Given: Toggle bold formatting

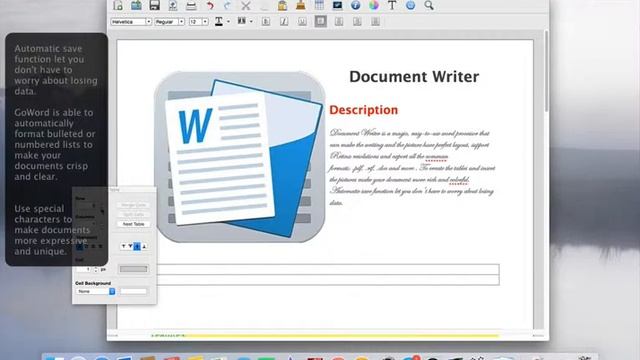Looking at the screenshot, I should [x=266, y=22].
